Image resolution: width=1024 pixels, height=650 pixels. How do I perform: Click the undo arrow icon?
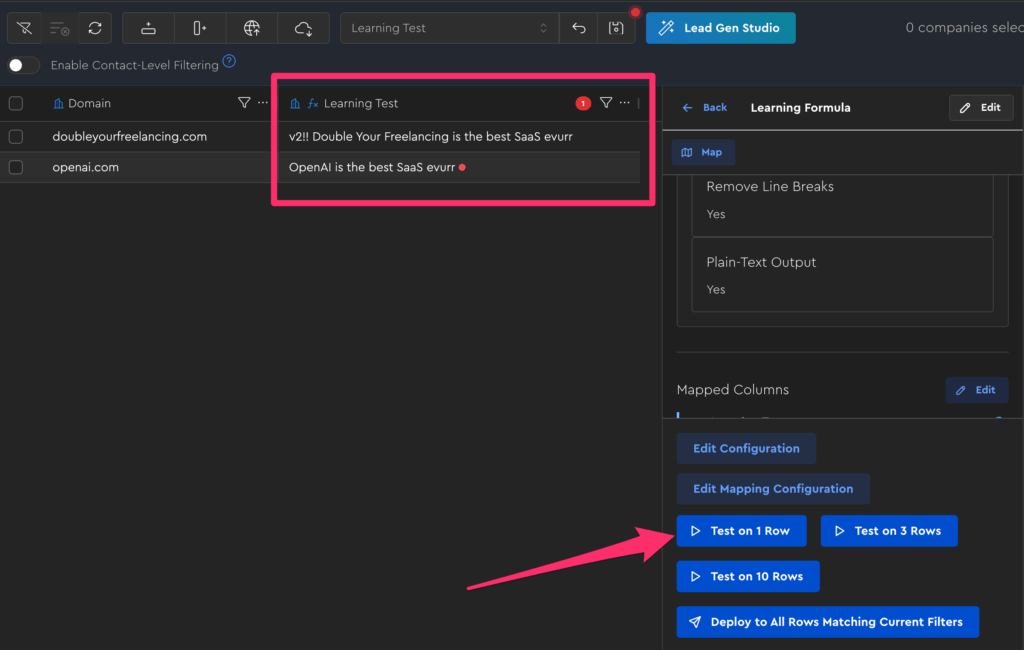click(579, 28)
